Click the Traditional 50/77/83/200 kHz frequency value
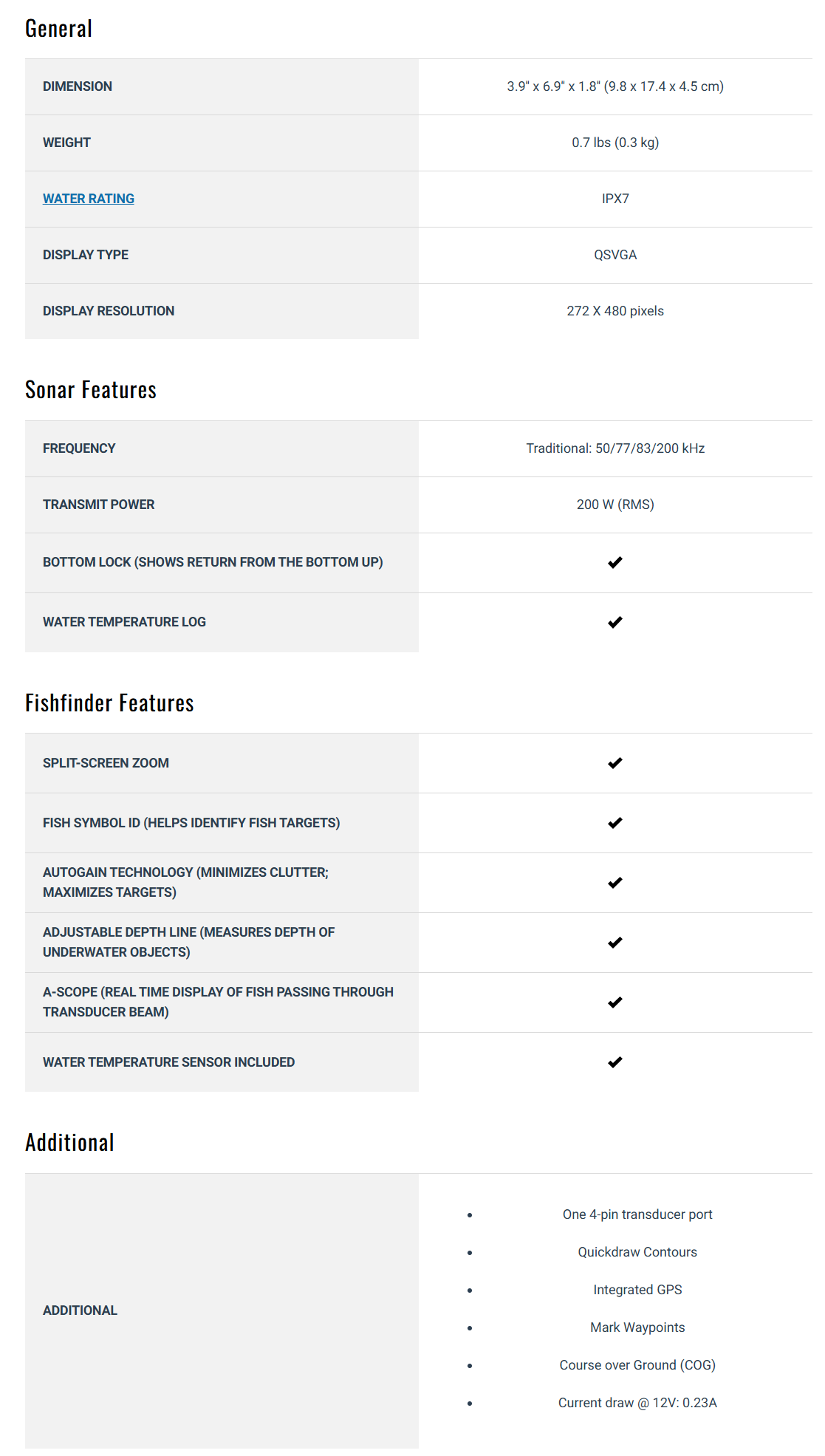Screen dimensions: 825x1456 pyautogui.click(x=615, y=448)
